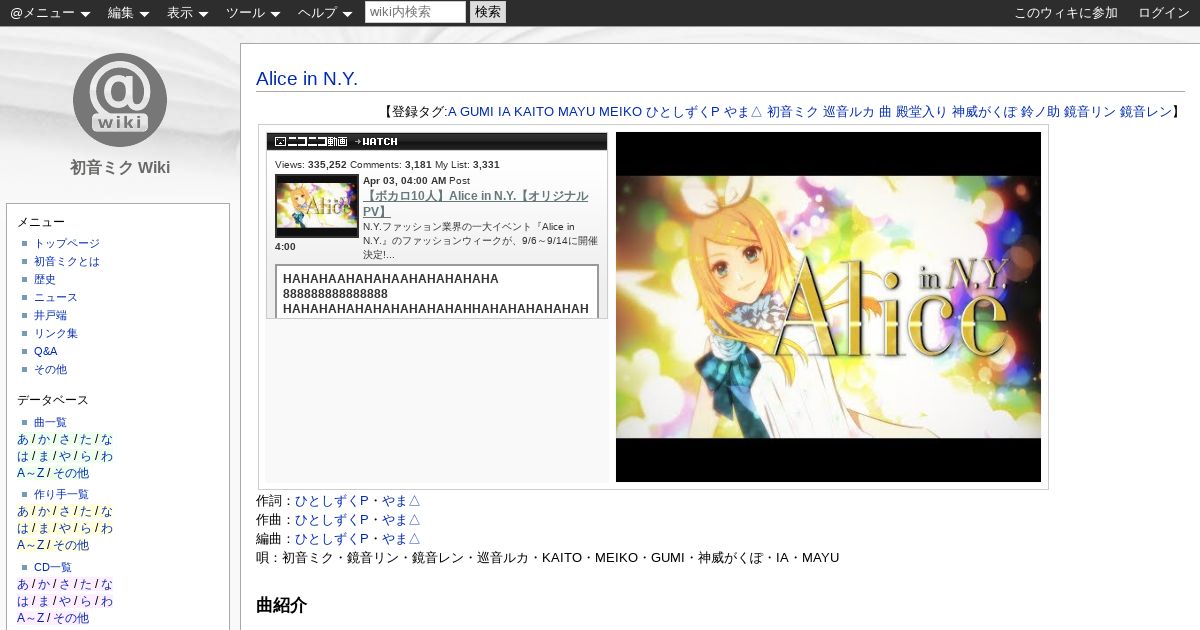The image size is (1200, 630).
Task: Focus the wiki内検索 search field
Action: 415,12
